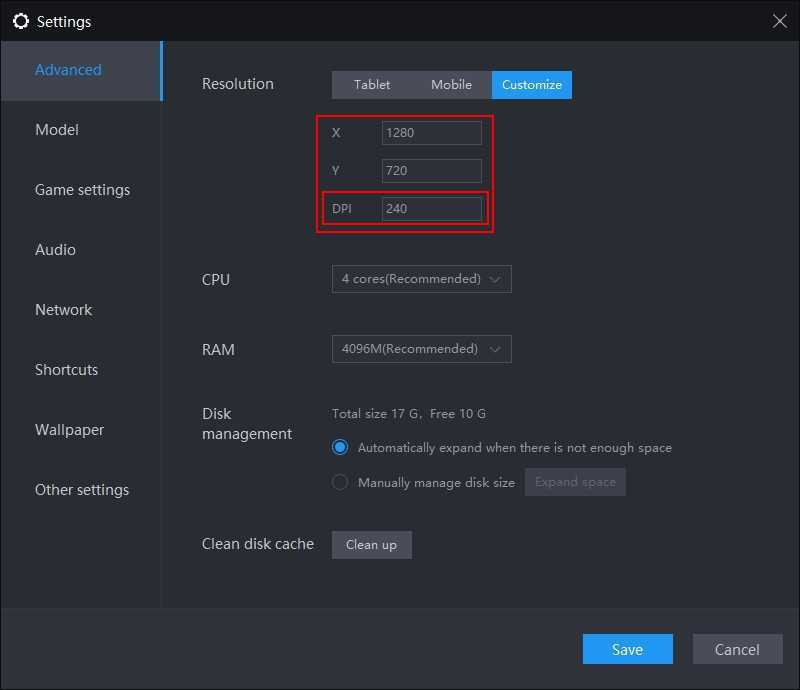This screenshot has width=800, height=690.
Task: Click the Settings gear icon in title bar
Action: coord(20,21)
